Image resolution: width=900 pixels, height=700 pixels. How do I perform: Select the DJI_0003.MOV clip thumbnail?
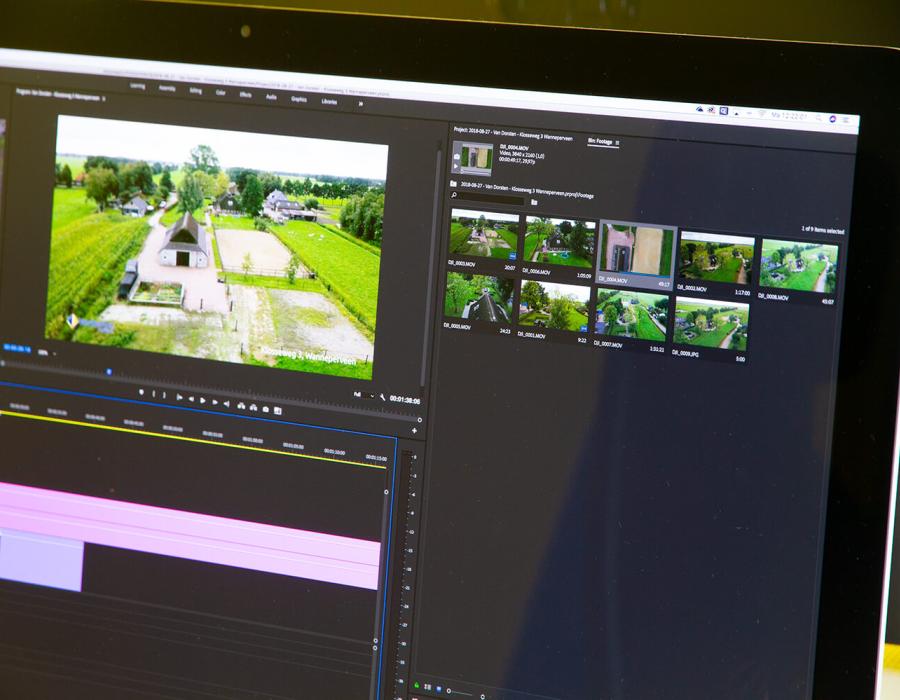point(484,234)
